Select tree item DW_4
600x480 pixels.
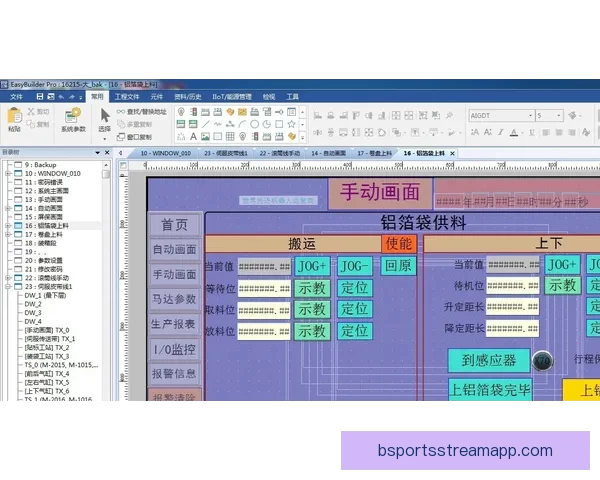[33, 322]
